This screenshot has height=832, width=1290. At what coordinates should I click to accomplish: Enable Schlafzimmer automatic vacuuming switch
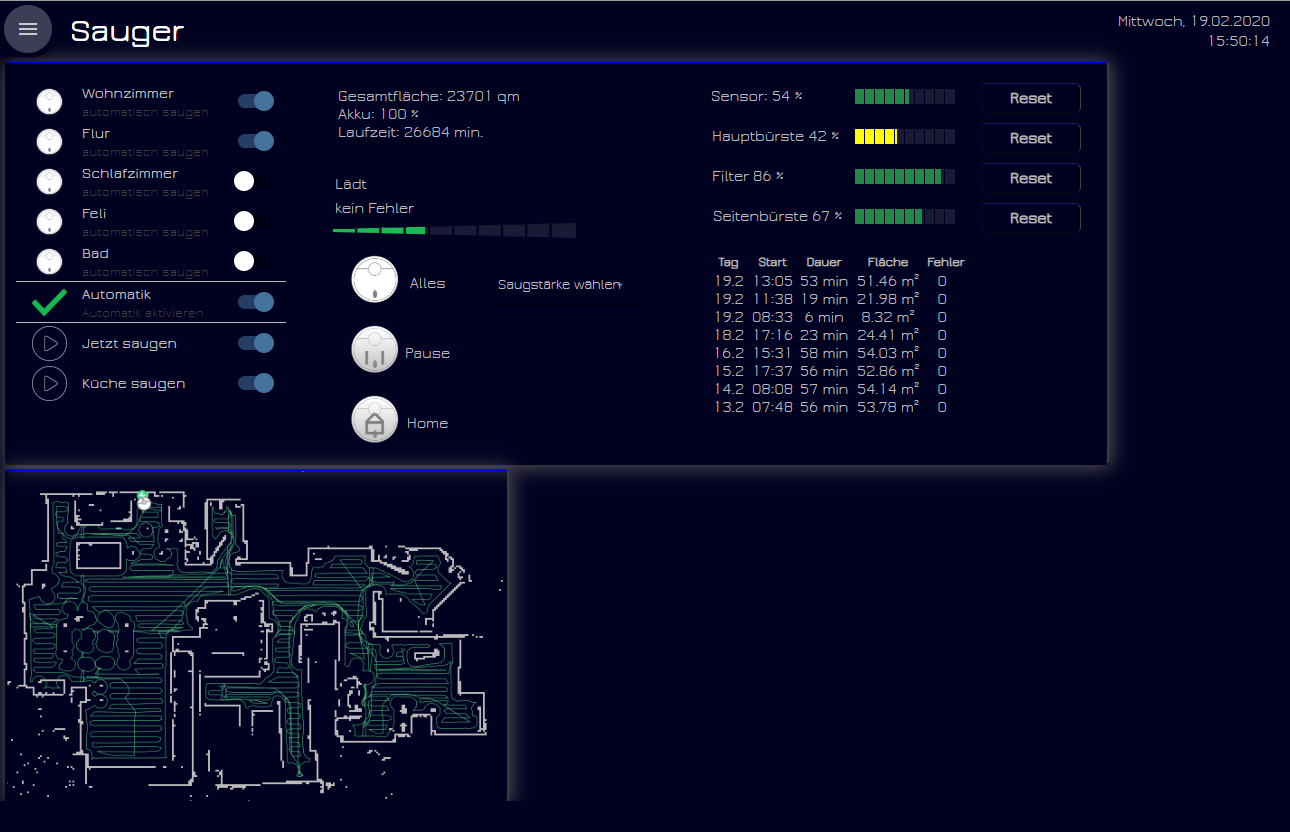[251, 181]
